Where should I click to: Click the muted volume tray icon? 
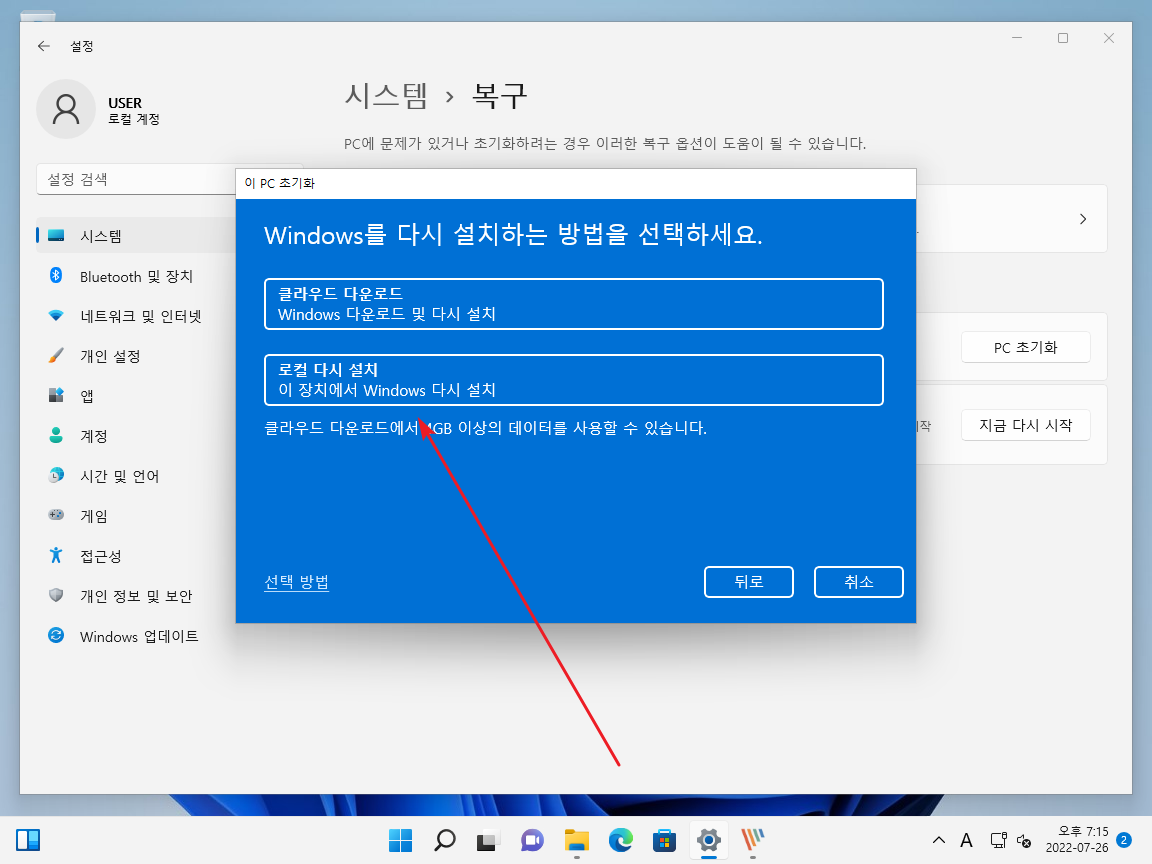pyautogui.click(x=1023, y=840)
